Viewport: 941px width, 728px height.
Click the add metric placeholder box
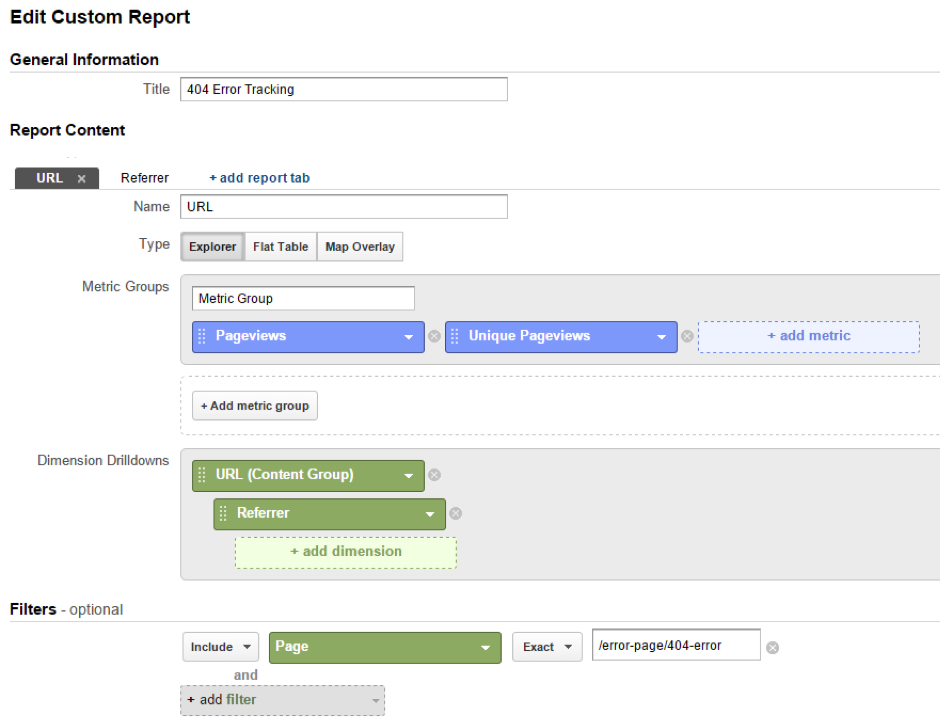(x=808, y=337)
